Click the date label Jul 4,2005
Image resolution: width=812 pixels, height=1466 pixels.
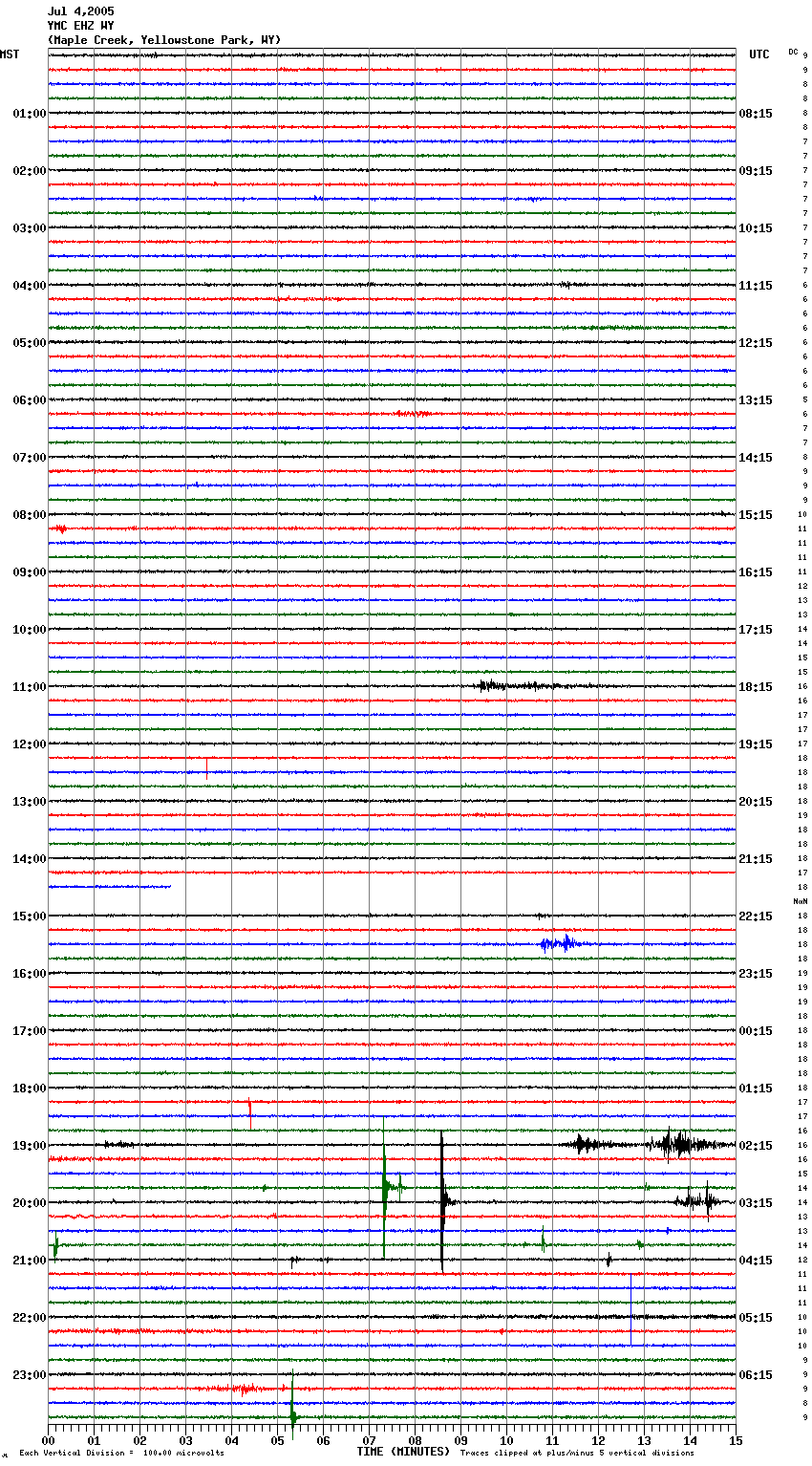(80, 11)
